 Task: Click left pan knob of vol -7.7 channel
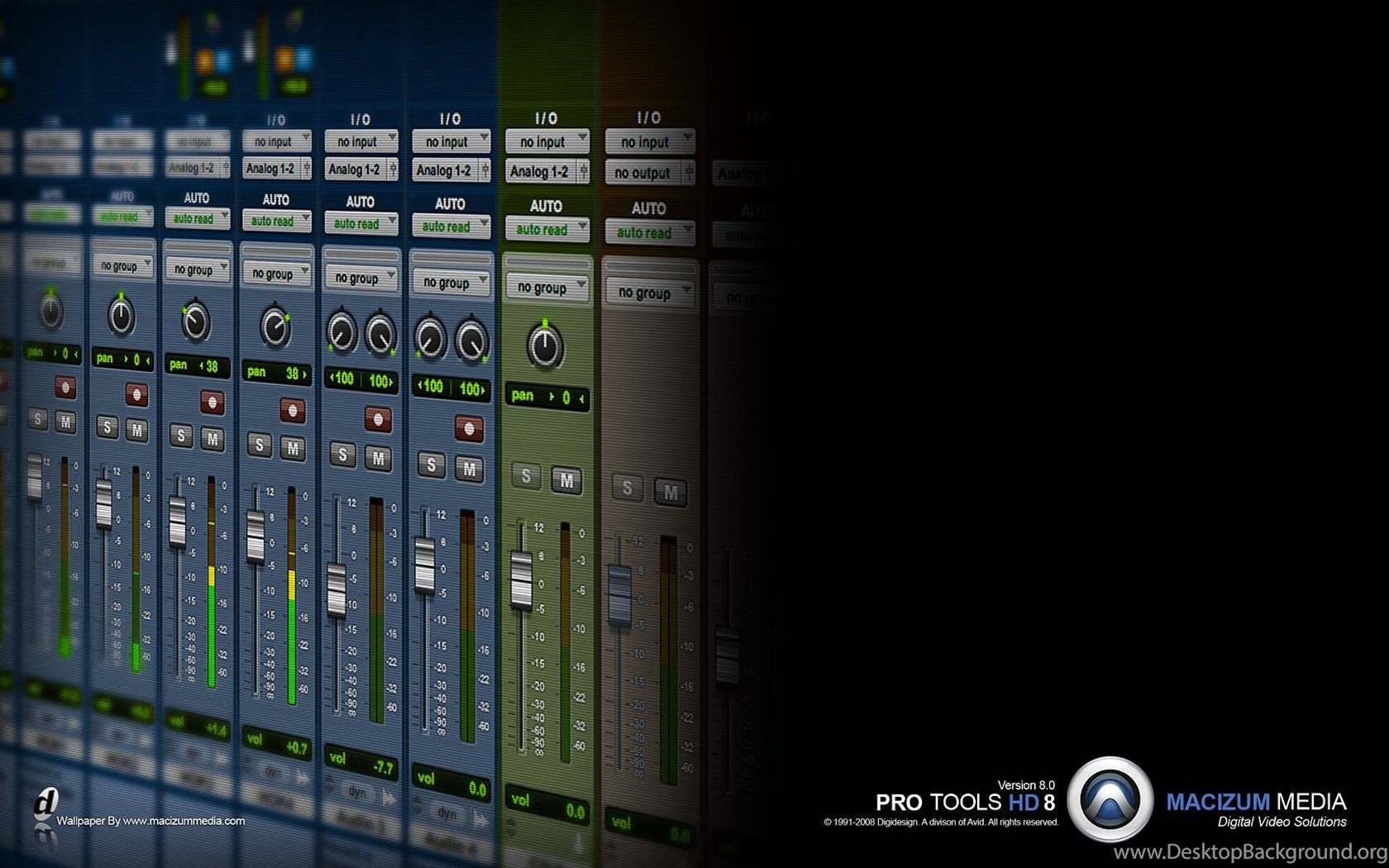coord(341,332)
